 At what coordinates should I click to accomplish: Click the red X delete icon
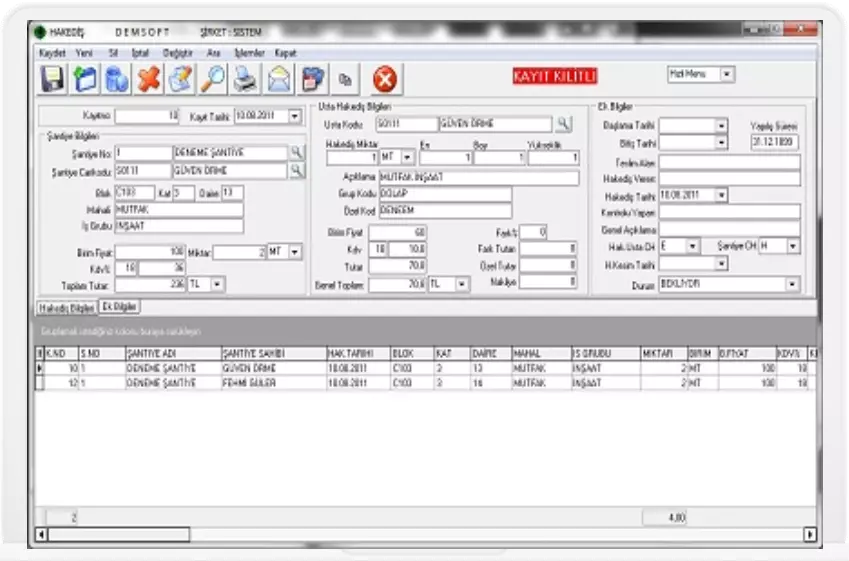click(x=150, y=79)
